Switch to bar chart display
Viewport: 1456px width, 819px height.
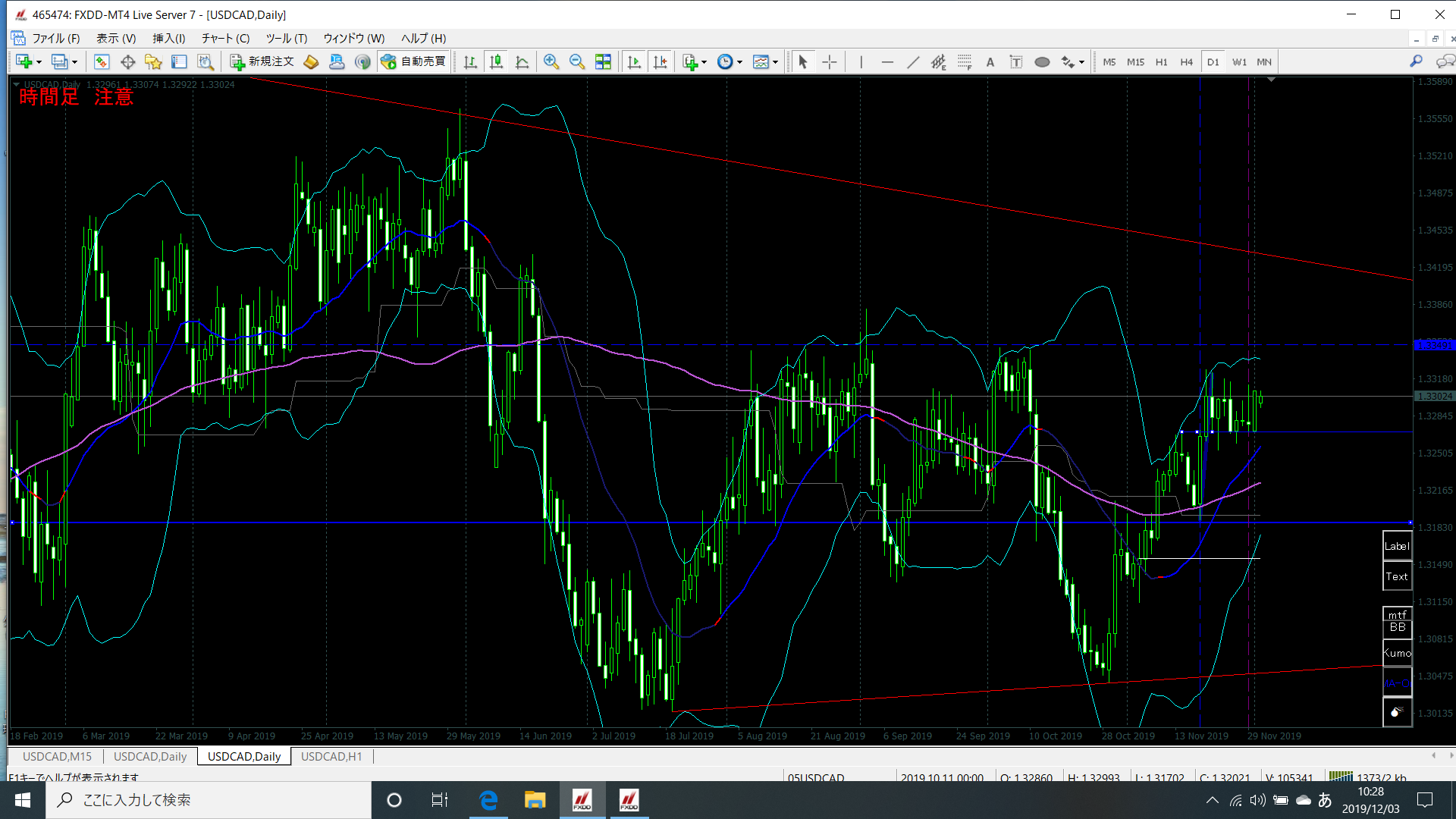[470, 62]
